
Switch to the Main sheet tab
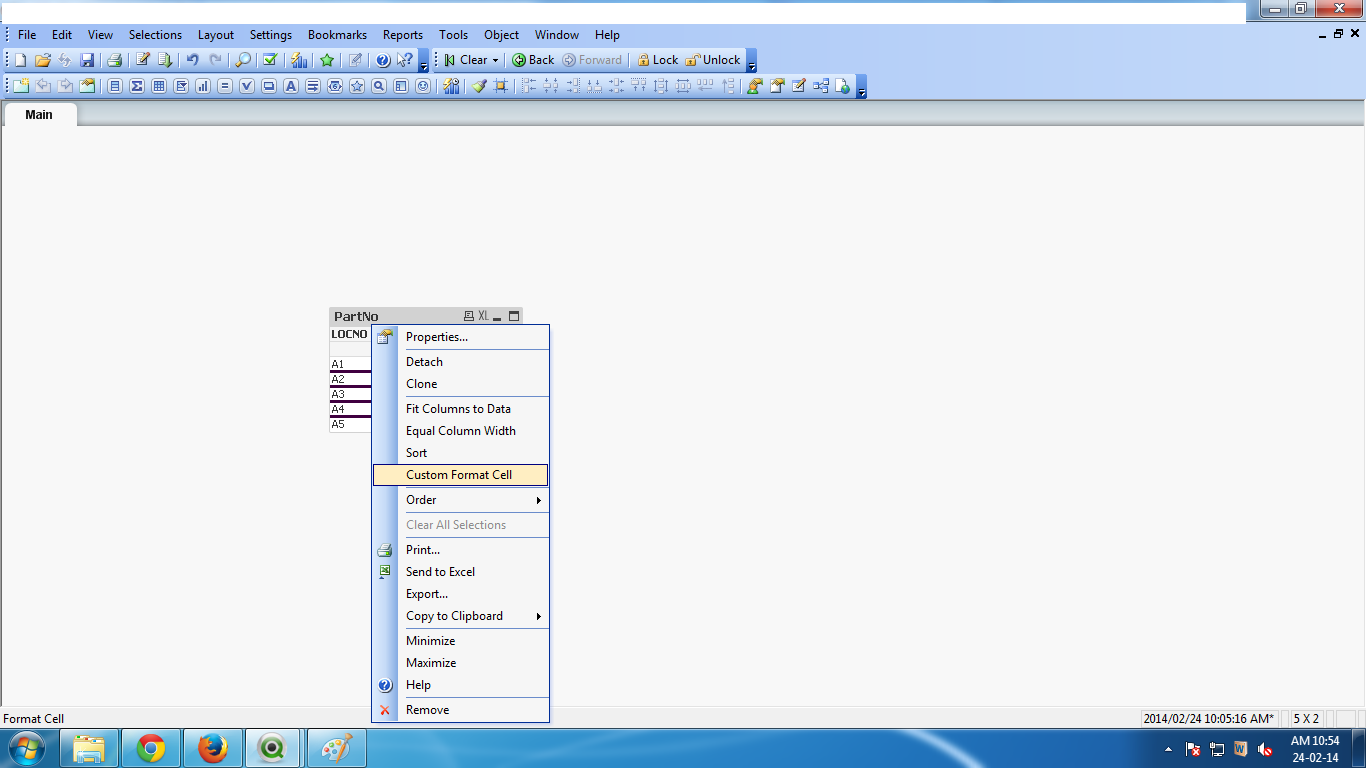click(x=39, y=115)
